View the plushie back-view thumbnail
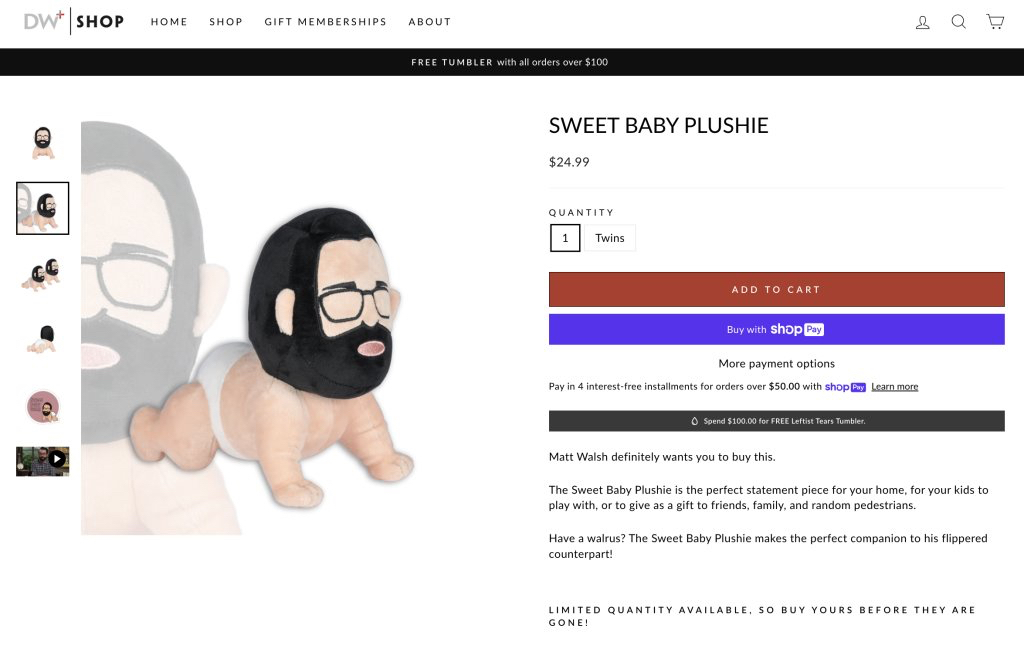The width and height of the screenshot is (1024, 652). (x=43, y=339)
